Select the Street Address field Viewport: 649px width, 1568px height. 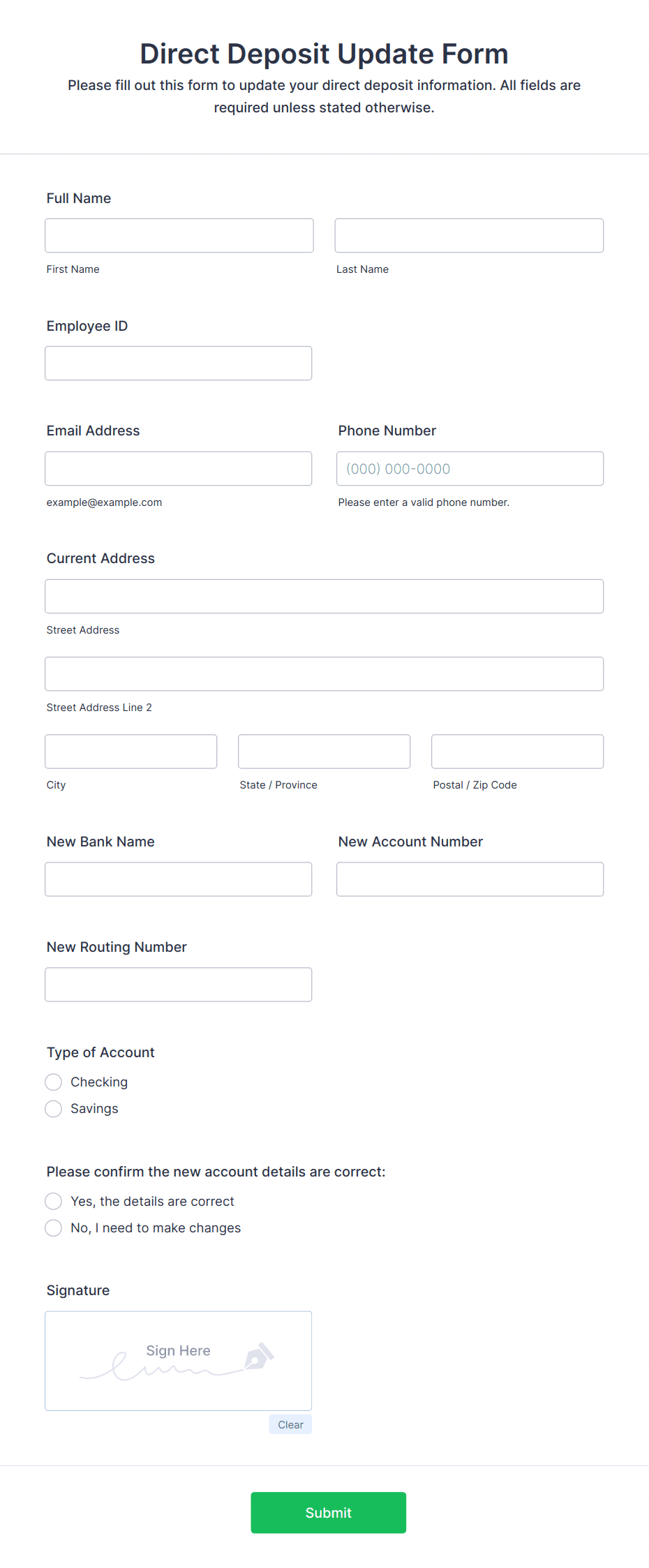tap(324, 596)
